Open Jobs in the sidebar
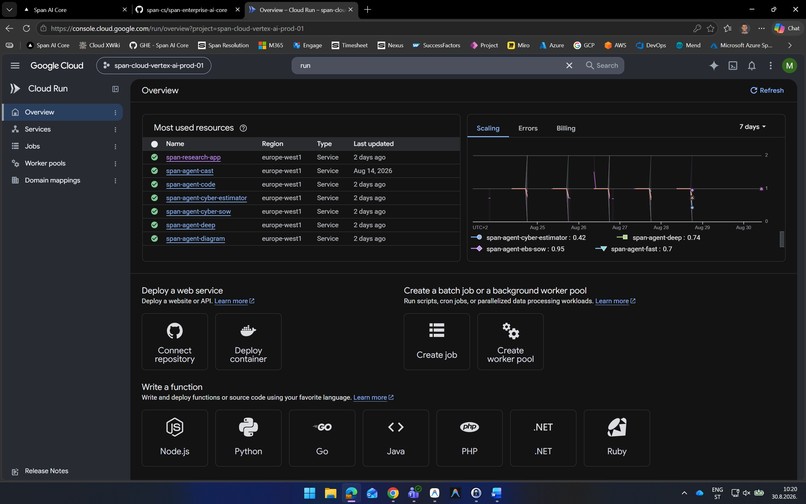This screenshot has width=806, height=504. [32, 147]
